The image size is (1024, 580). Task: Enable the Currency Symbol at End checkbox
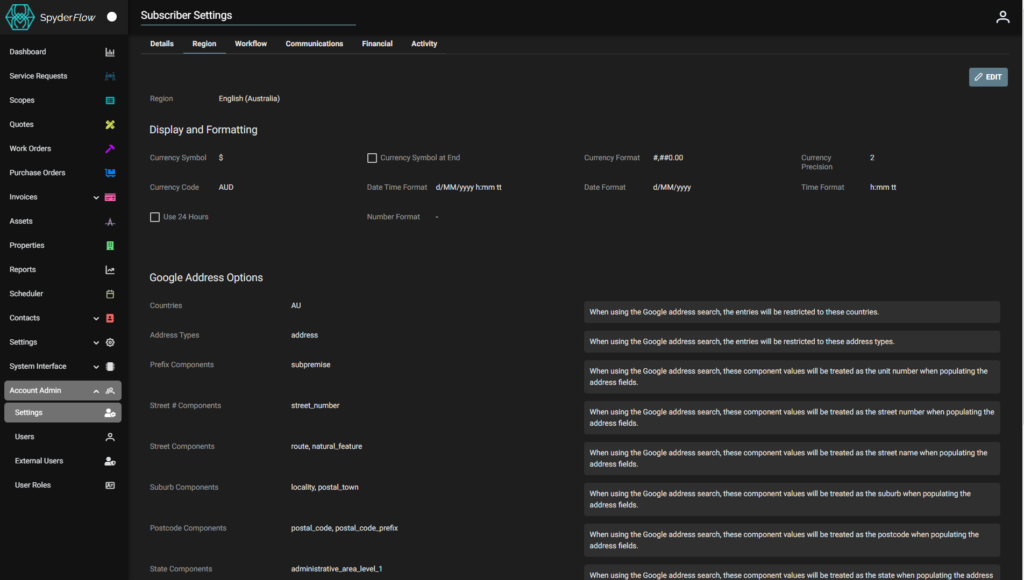[x=370, y=157]
